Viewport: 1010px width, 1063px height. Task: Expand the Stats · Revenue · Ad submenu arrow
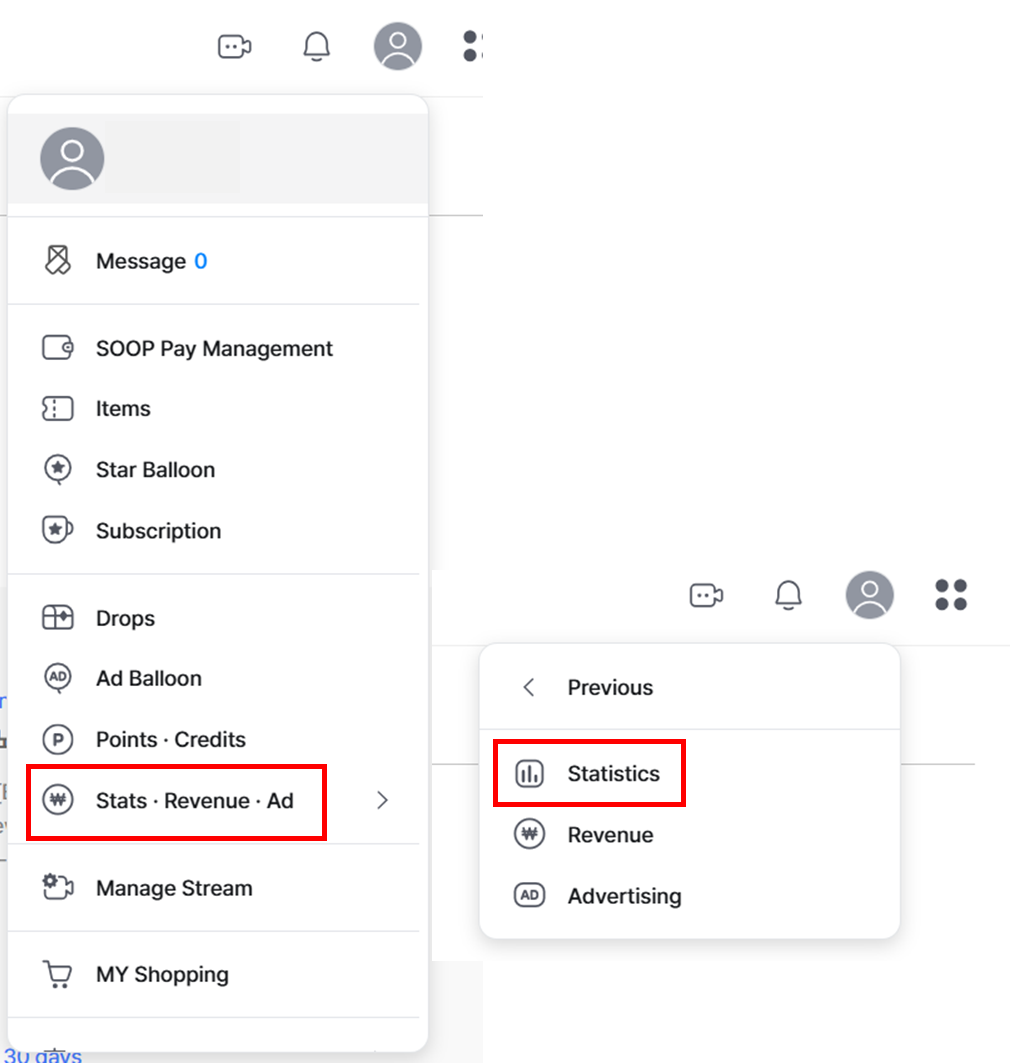coord(382,801)
